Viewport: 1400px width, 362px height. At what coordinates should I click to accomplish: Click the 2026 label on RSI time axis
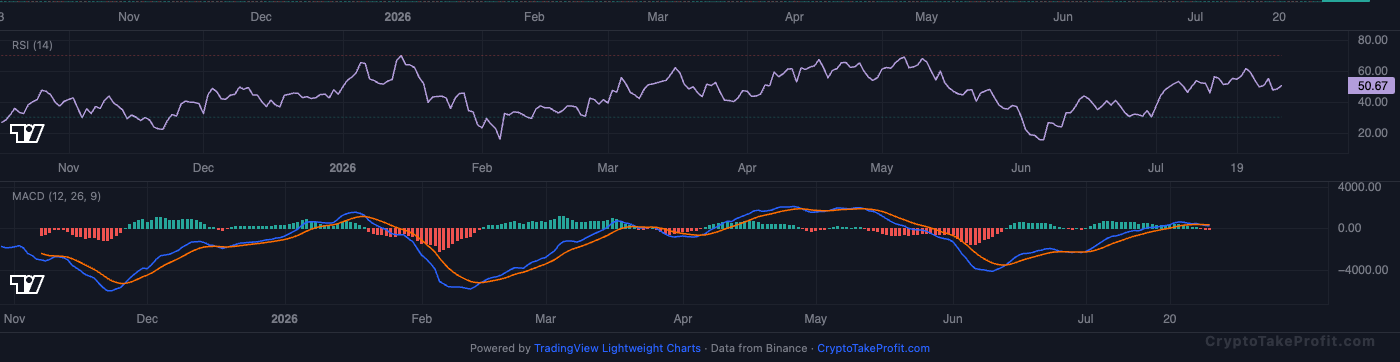tap(343, 168)
